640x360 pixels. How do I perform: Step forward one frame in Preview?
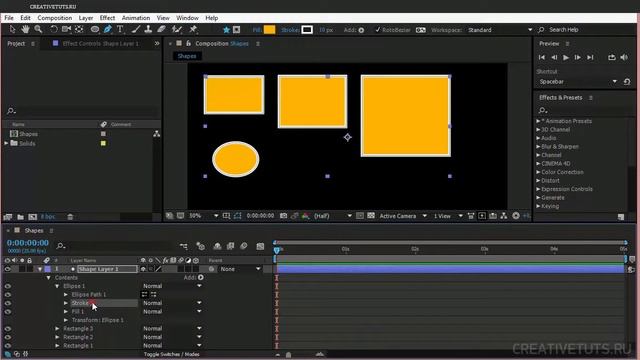pos(578,58)
